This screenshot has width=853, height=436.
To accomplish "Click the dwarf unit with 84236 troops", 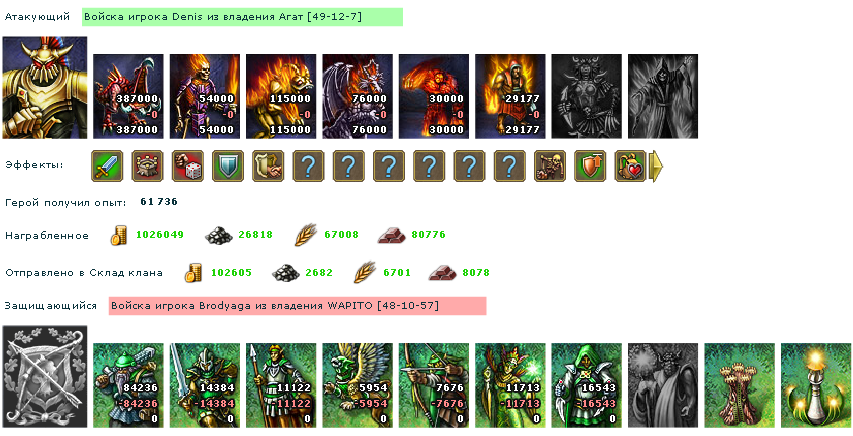I will [128, 385].
